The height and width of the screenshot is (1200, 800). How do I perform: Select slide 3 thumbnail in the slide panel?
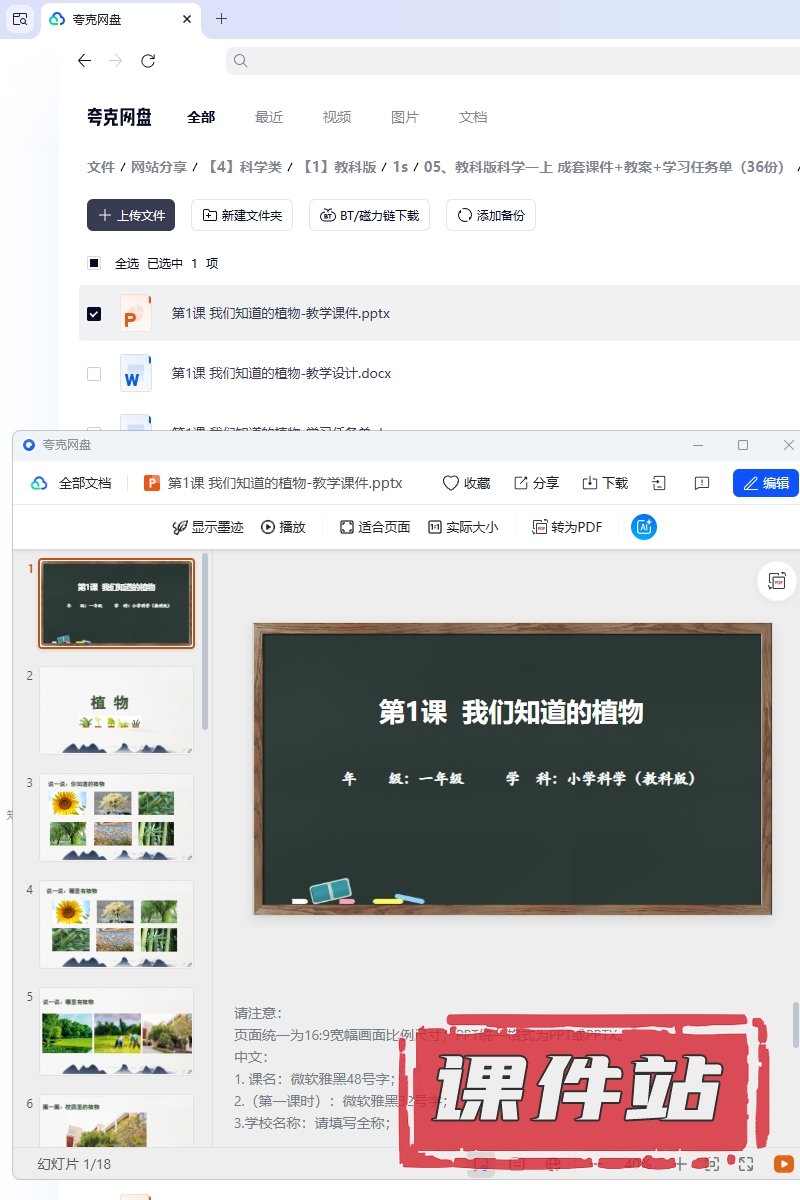click(x=116, y=817)
